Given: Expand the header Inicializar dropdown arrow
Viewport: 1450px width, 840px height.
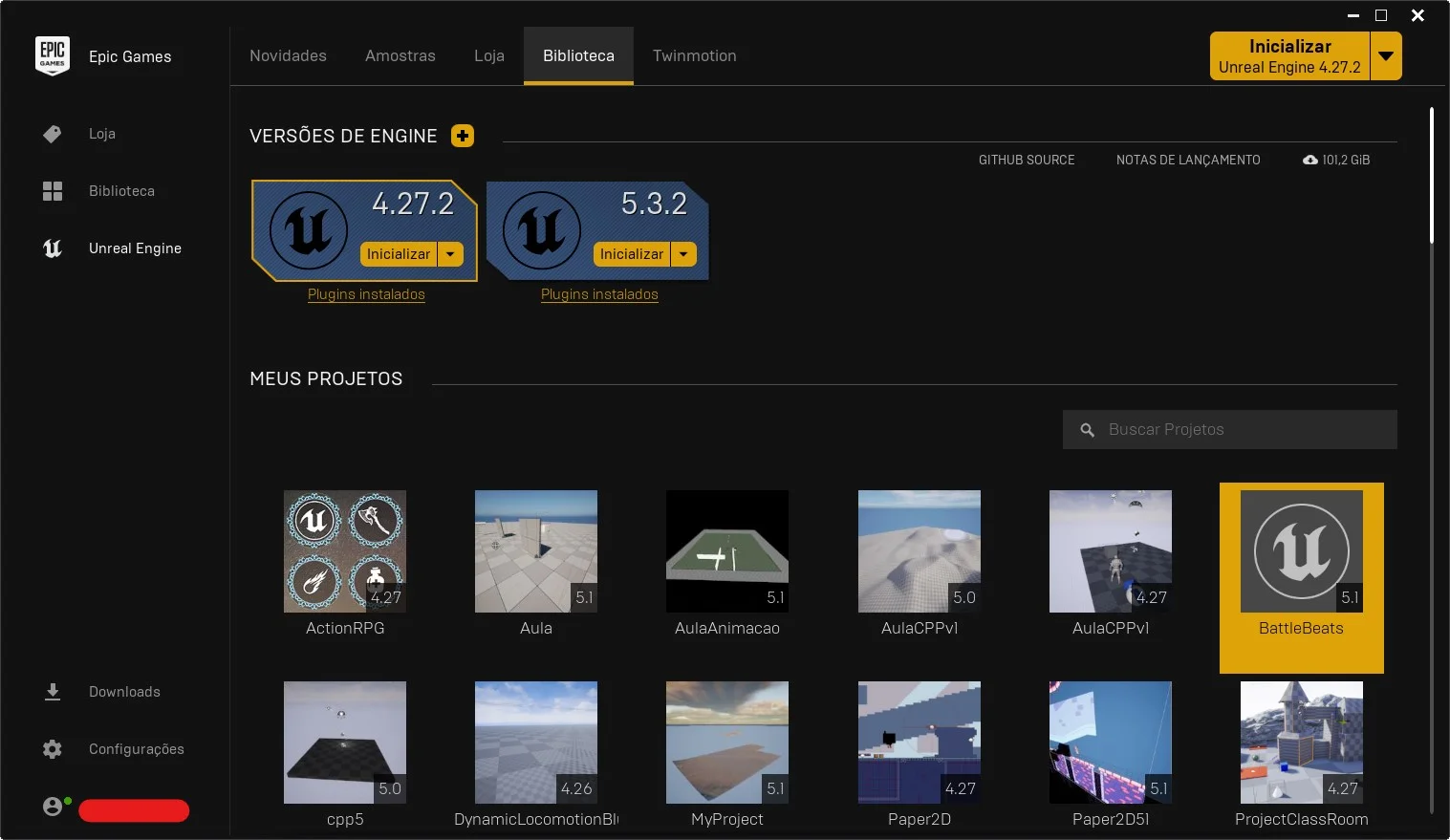Looking at the screenshot, I should click(1386, 56).
